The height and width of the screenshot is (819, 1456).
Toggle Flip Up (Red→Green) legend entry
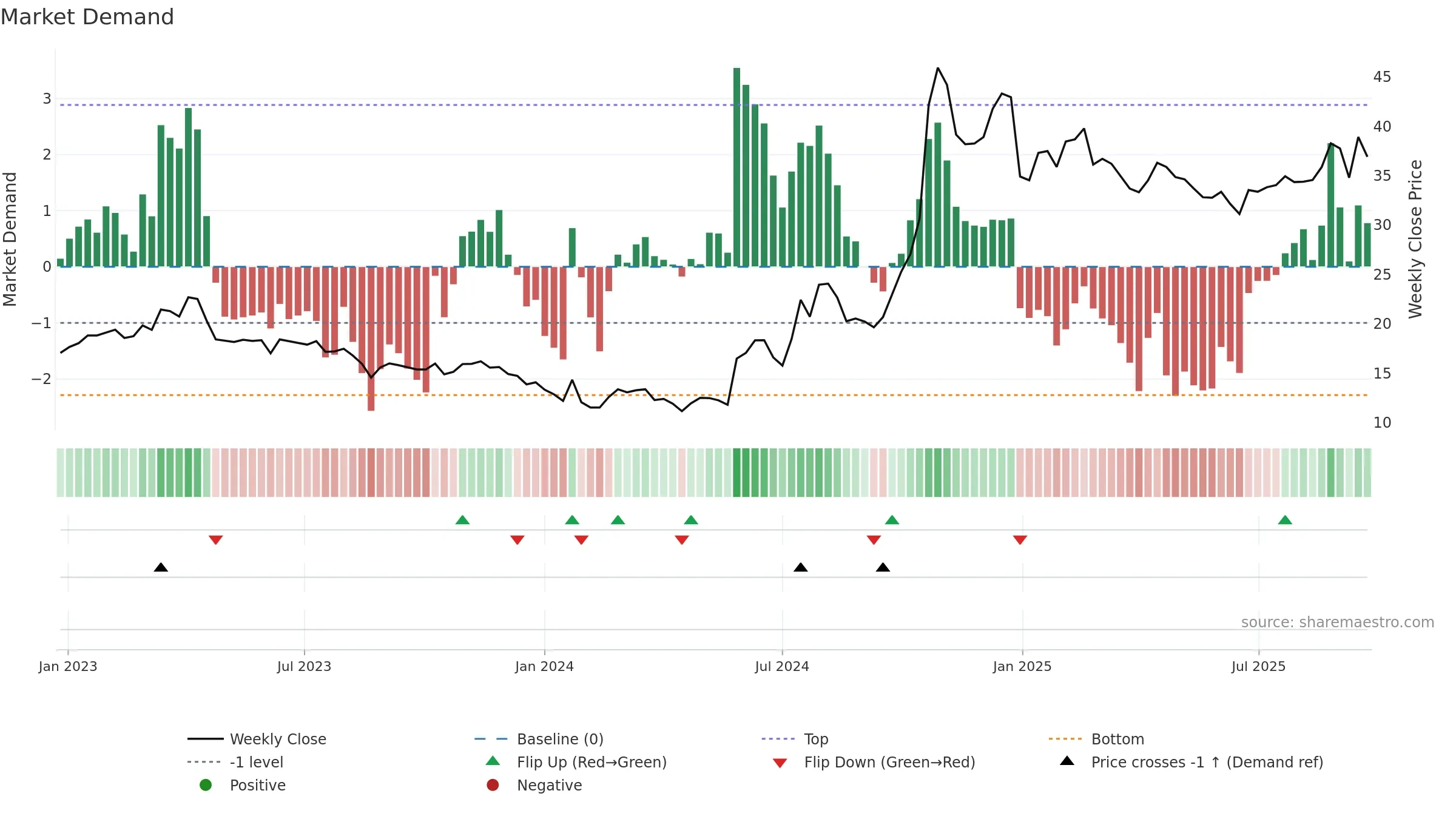click(576, 762)
